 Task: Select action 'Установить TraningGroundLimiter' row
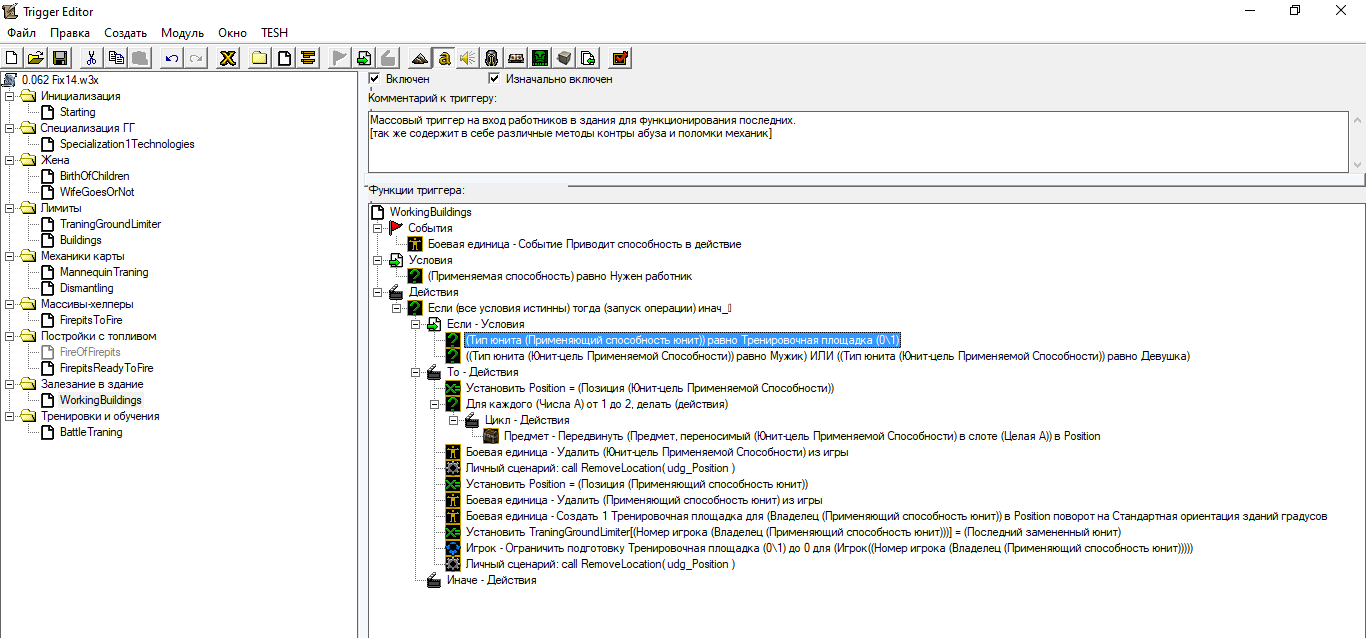(793, 532)
